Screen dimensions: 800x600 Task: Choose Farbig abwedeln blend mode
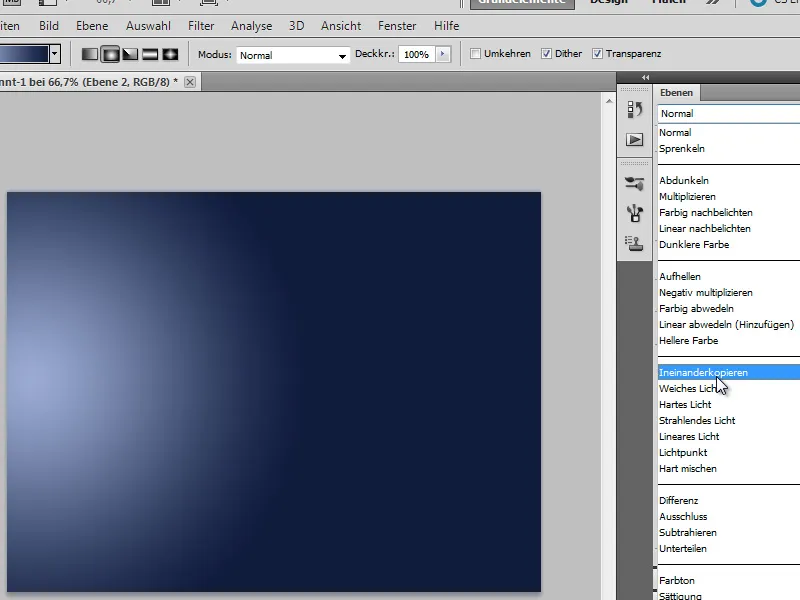click(x=729, y=309)
